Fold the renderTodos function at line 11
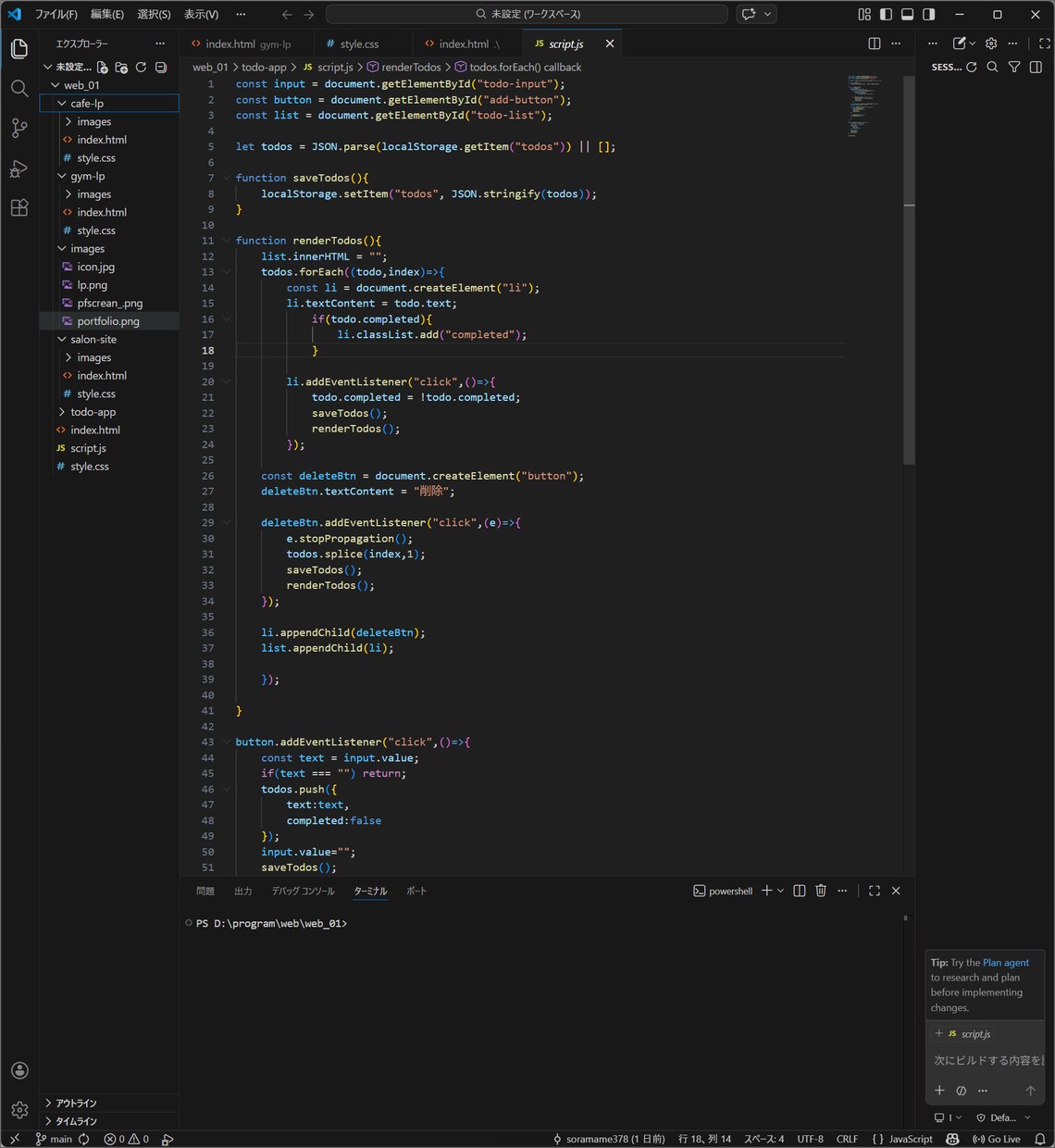The image size is (1055, 1148). point(227,241)
